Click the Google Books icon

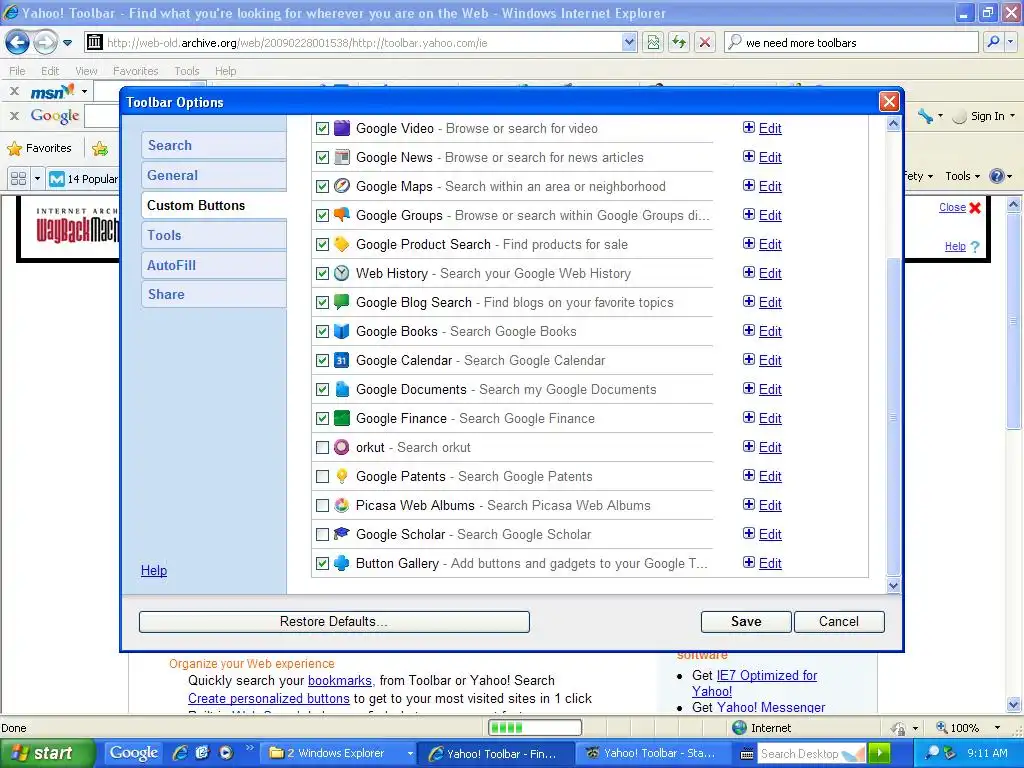coord(342,331)
